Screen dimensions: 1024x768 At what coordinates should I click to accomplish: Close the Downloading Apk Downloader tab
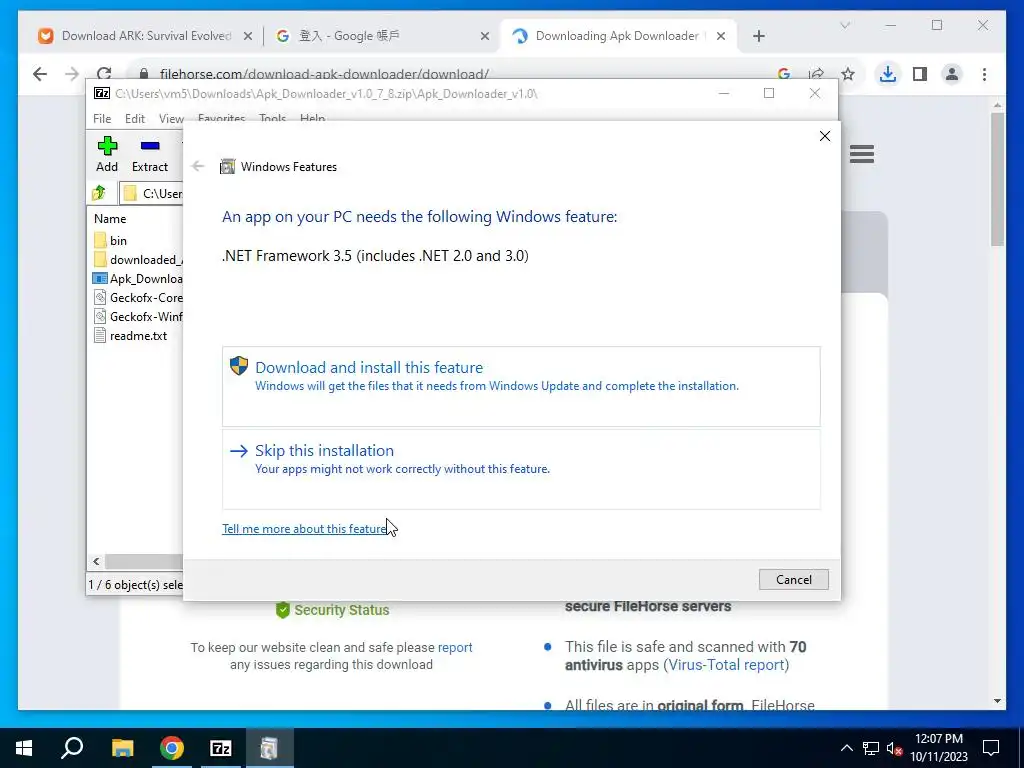pos(721,36)
